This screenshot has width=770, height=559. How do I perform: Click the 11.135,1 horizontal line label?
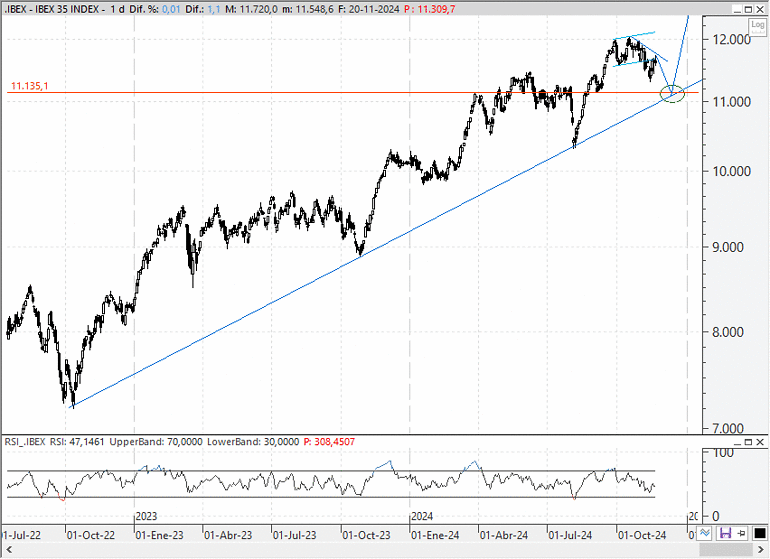29,86
